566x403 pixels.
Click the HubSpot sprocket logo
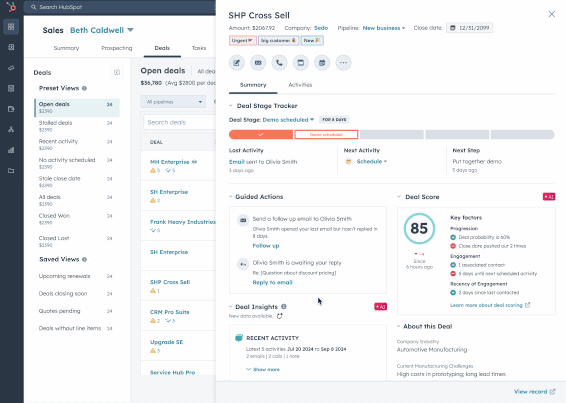[11, 7]
